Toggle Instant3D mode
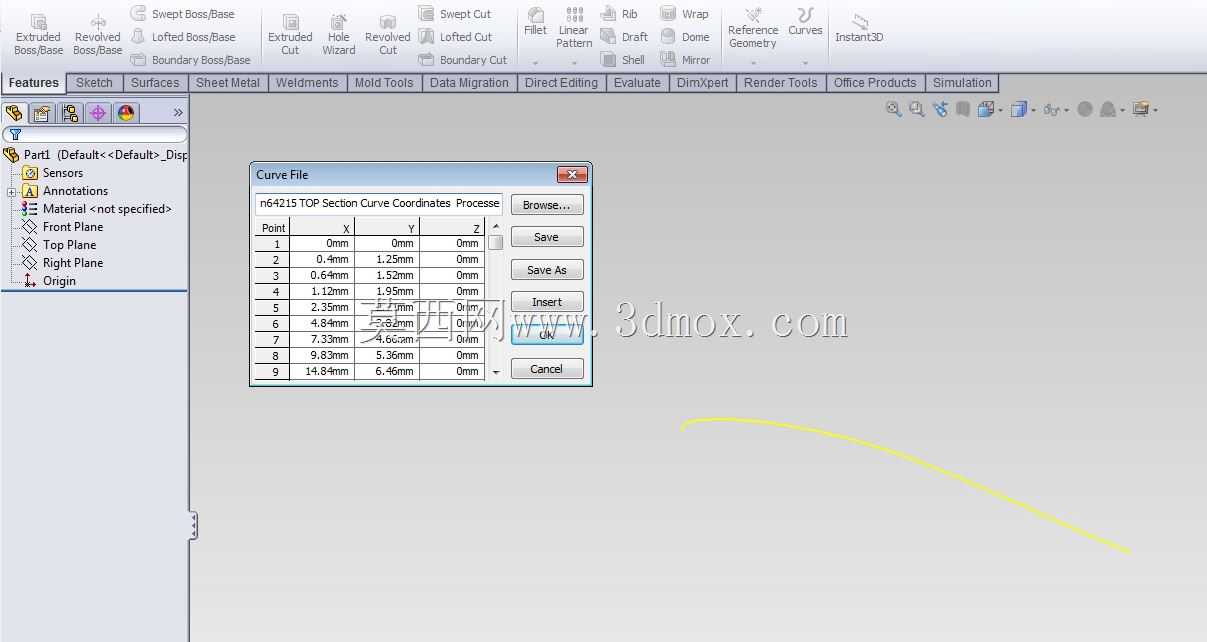 [x=859, y=28]
